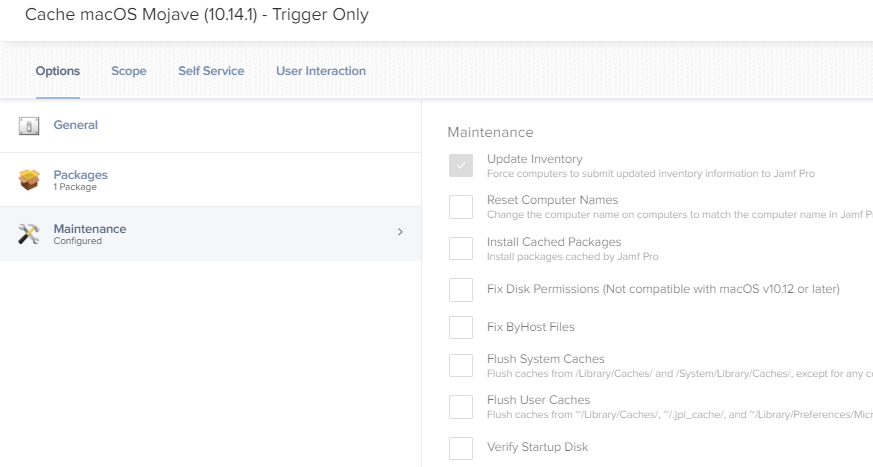Switch to the Scope tab

coord(129,71)
